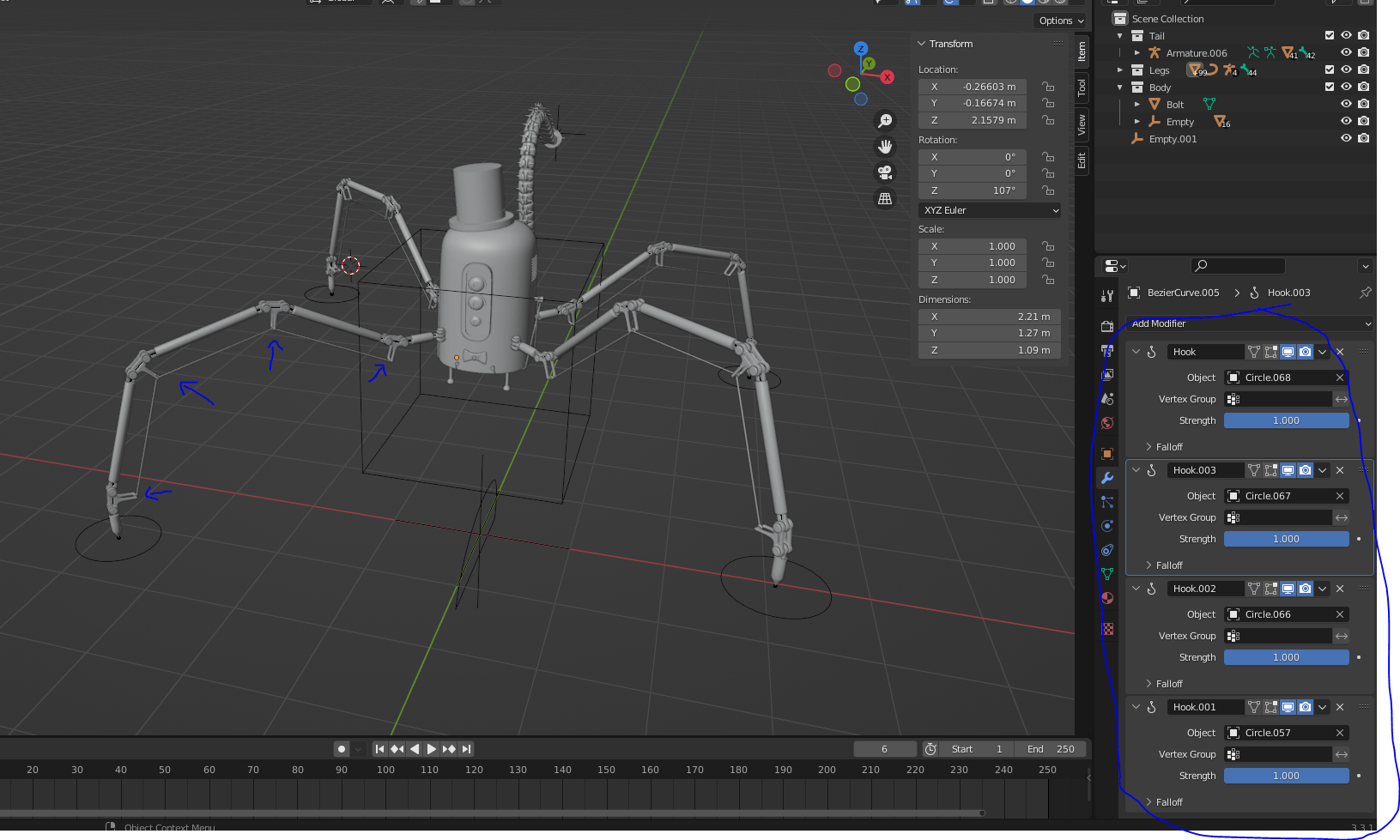Open the World properties tab icon
1400x840 pixels.
click(x=1107, y=423)
